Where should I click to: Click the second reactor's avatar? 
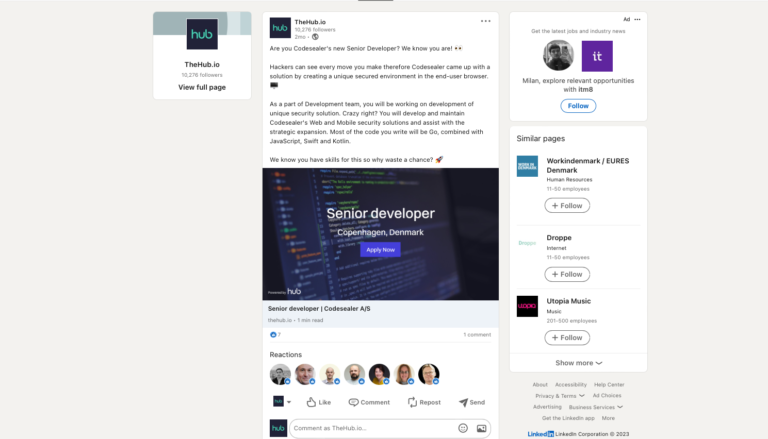(305, 374)
